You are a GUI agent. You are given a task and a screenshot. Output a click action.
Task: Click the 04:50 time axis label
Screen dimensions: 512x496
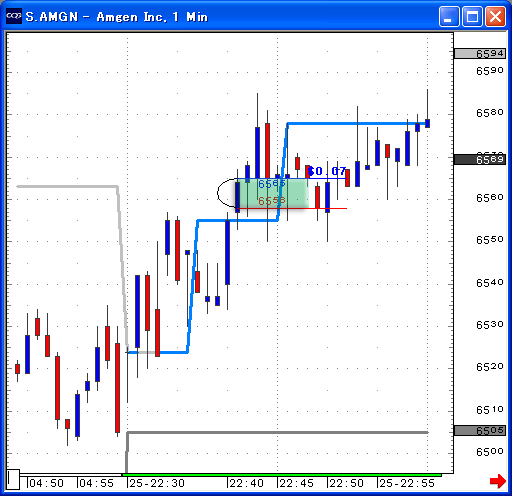(46, 483)
